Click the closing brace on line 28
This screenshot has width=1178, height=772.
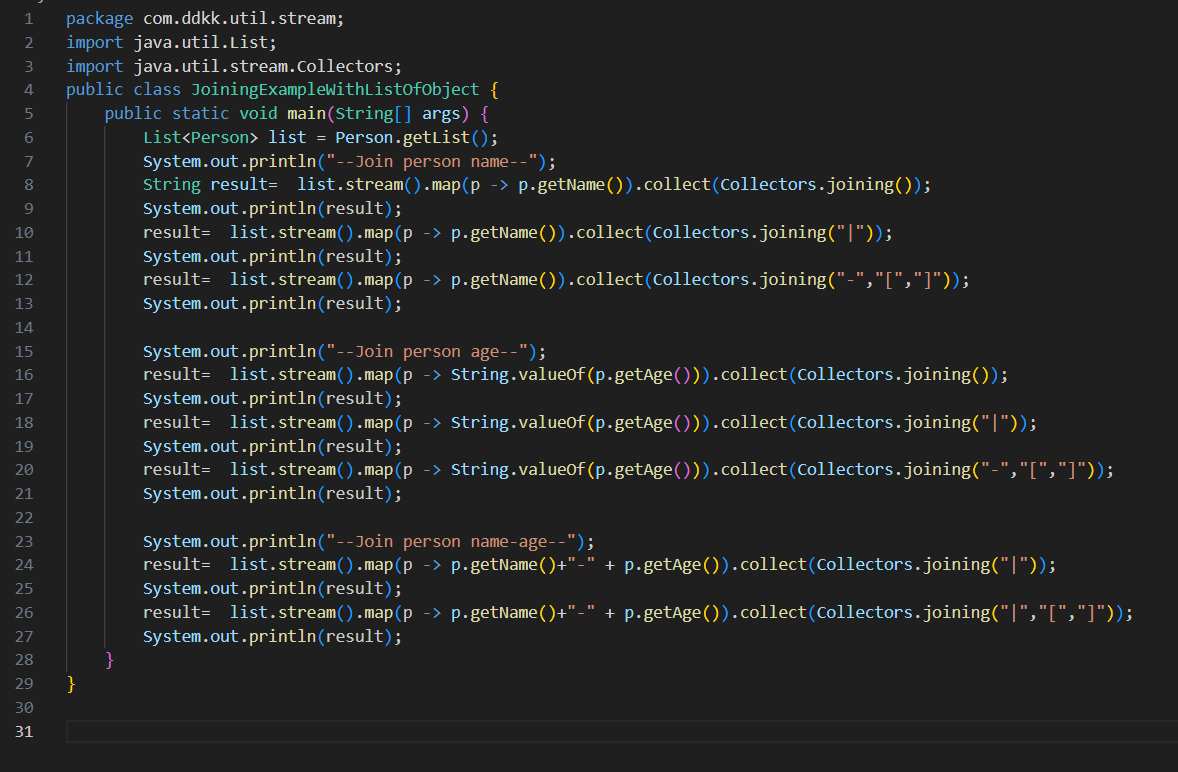[110, 660]
